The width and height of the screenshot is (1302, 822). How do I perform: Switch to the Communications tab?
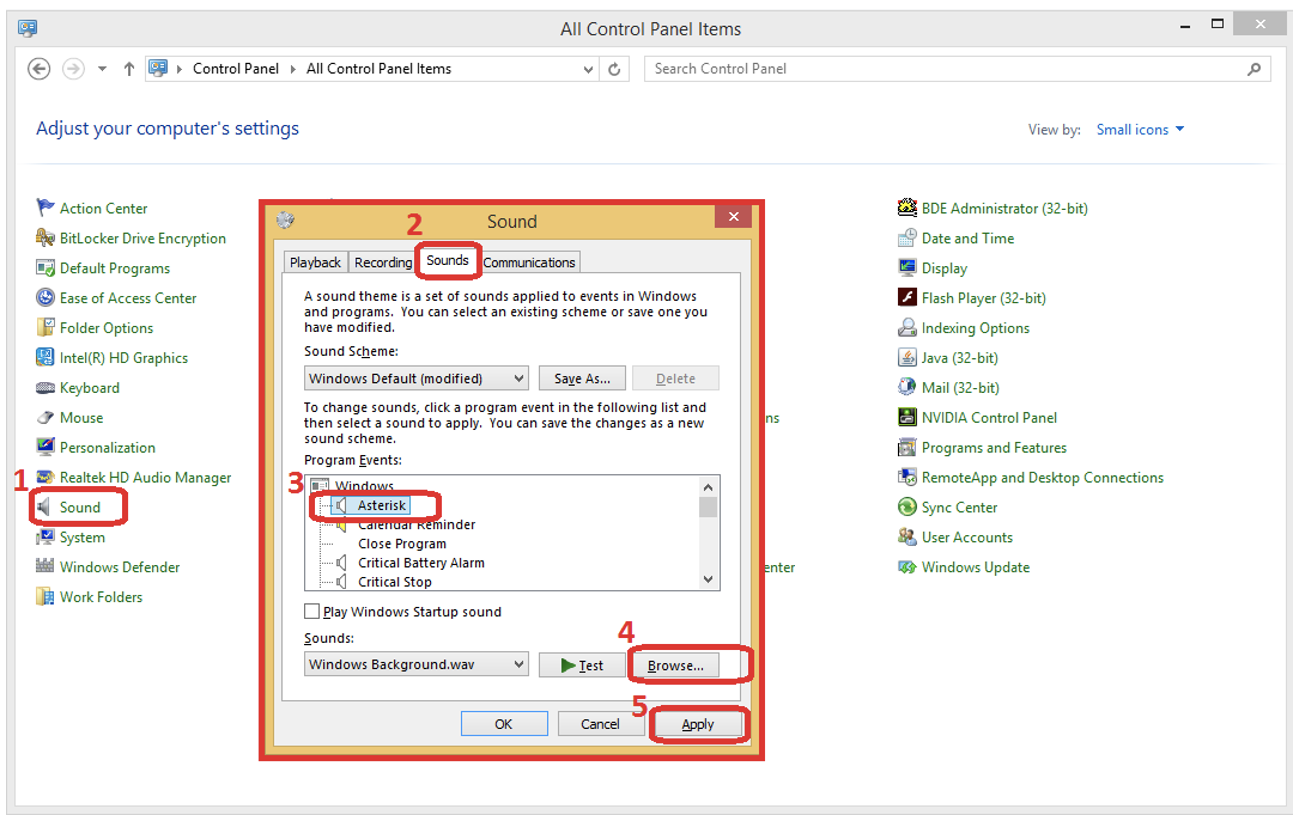point(528,261)
